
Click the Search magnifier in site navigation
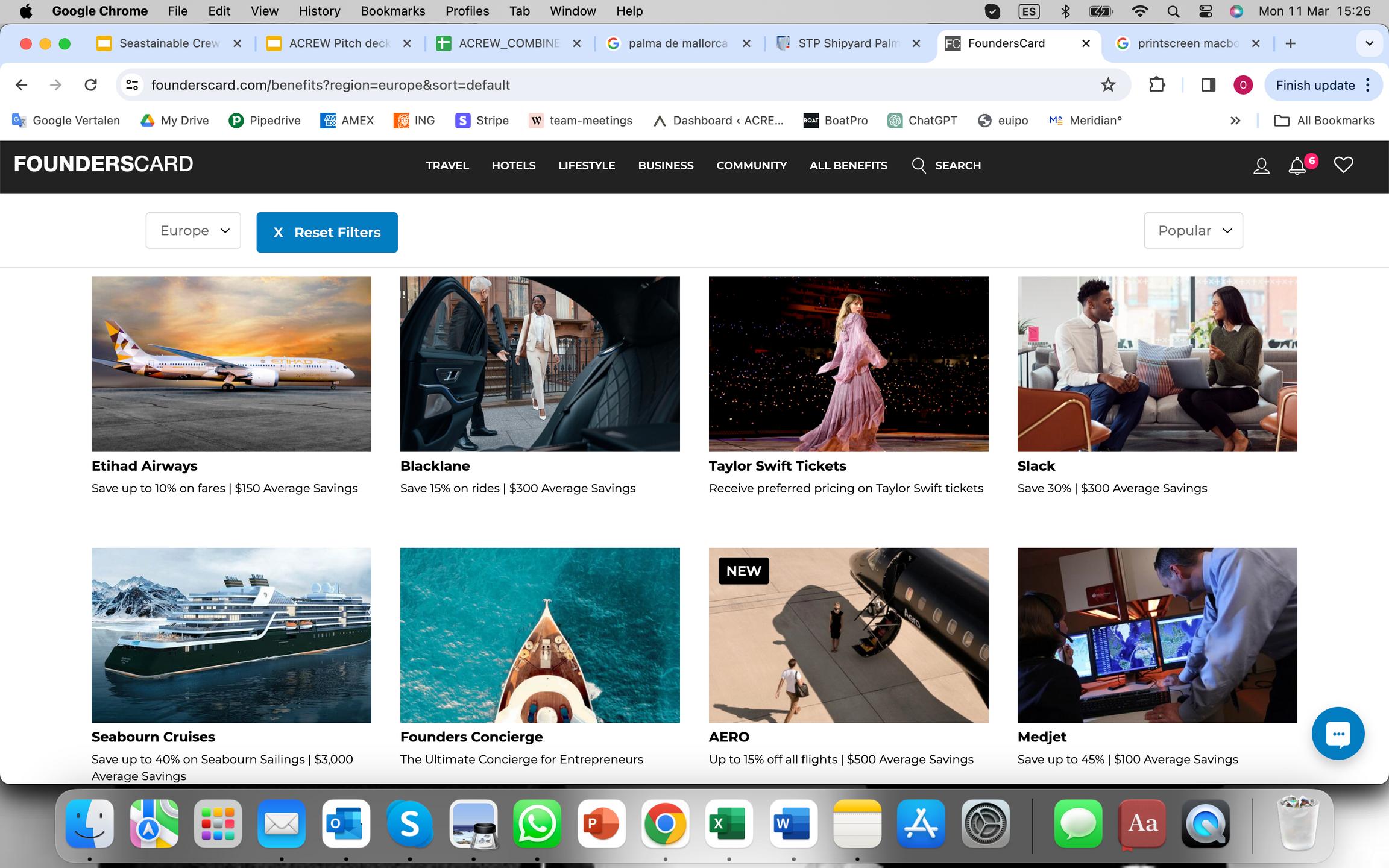pos(919,165)
